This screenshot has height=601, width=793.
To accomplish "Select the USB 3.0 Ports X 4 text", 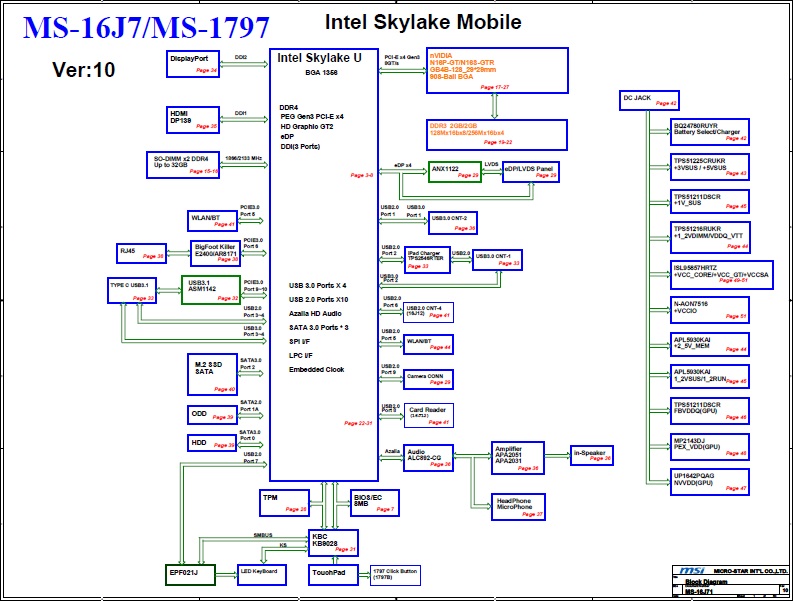I will (x=318, y=285).
